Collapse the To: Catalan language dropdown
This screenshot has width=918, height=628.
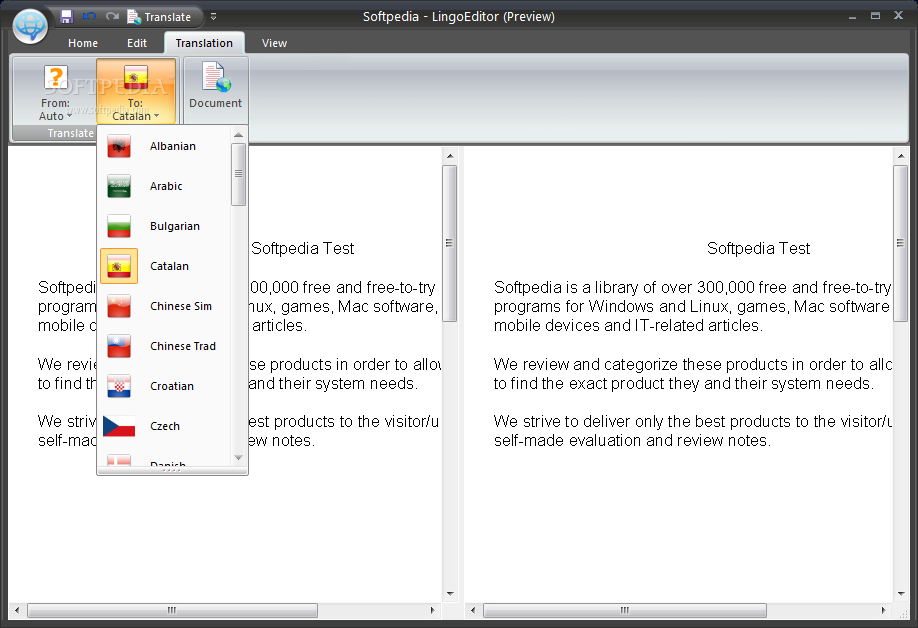tap(136, 91)
